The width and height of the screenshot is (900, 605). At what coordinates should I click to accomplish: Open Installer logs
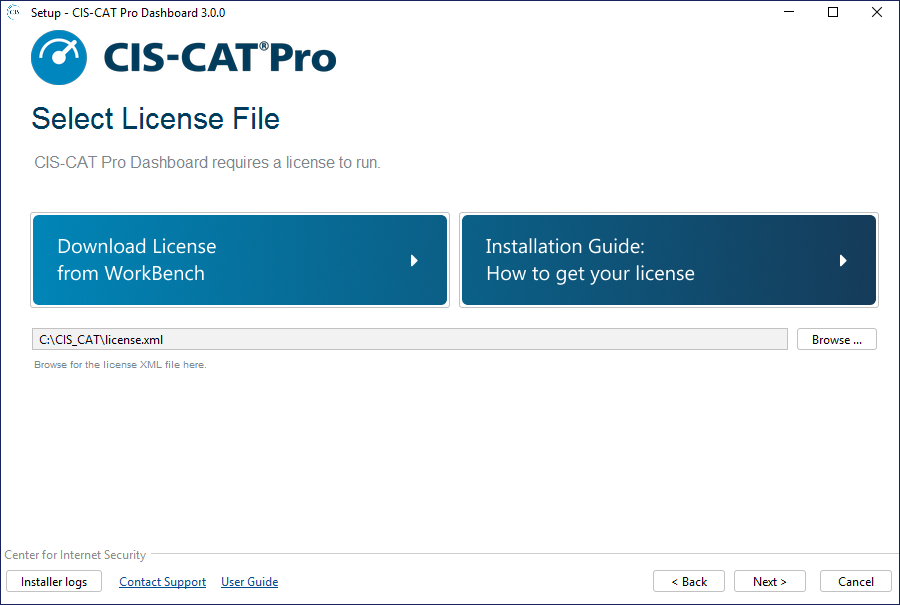[x=54, y=582]
